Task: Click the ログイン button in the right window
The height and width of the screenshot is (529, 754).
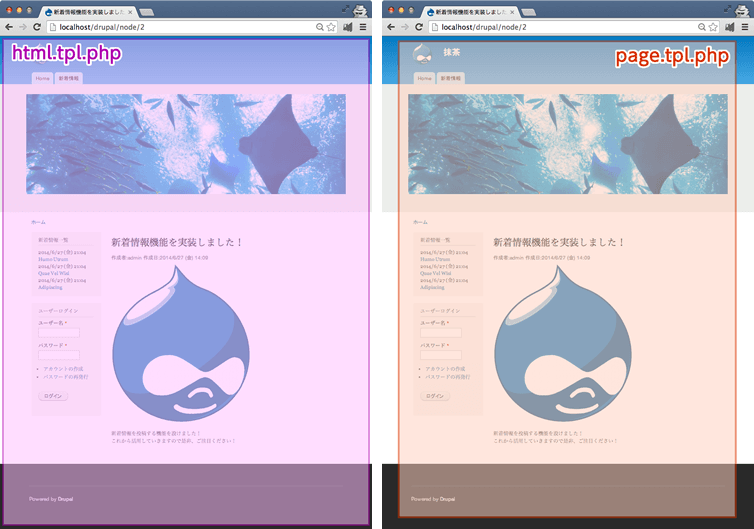Action: [435, 396]
